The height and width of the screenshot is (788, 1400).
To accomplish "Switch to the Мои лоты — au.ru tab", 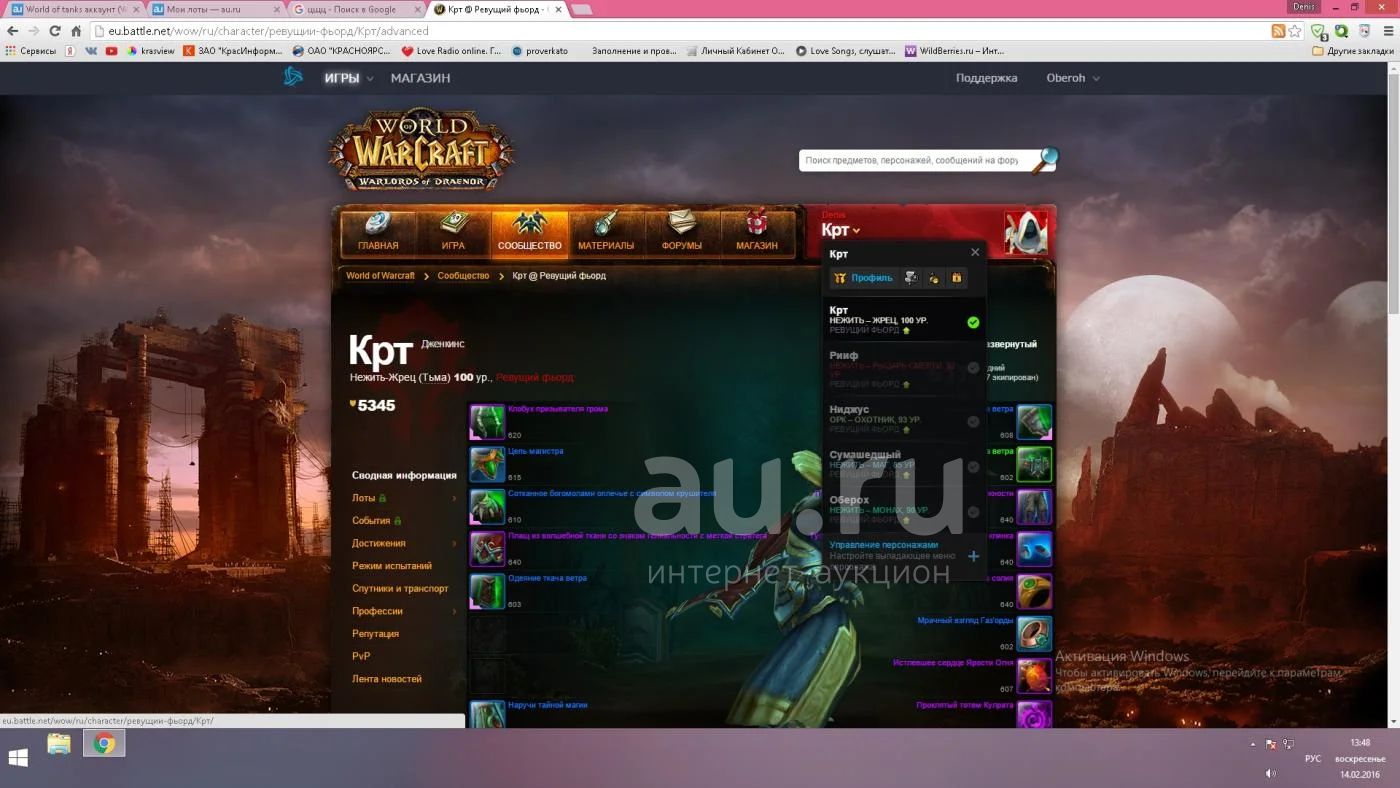I will click(x=214, y=9).
